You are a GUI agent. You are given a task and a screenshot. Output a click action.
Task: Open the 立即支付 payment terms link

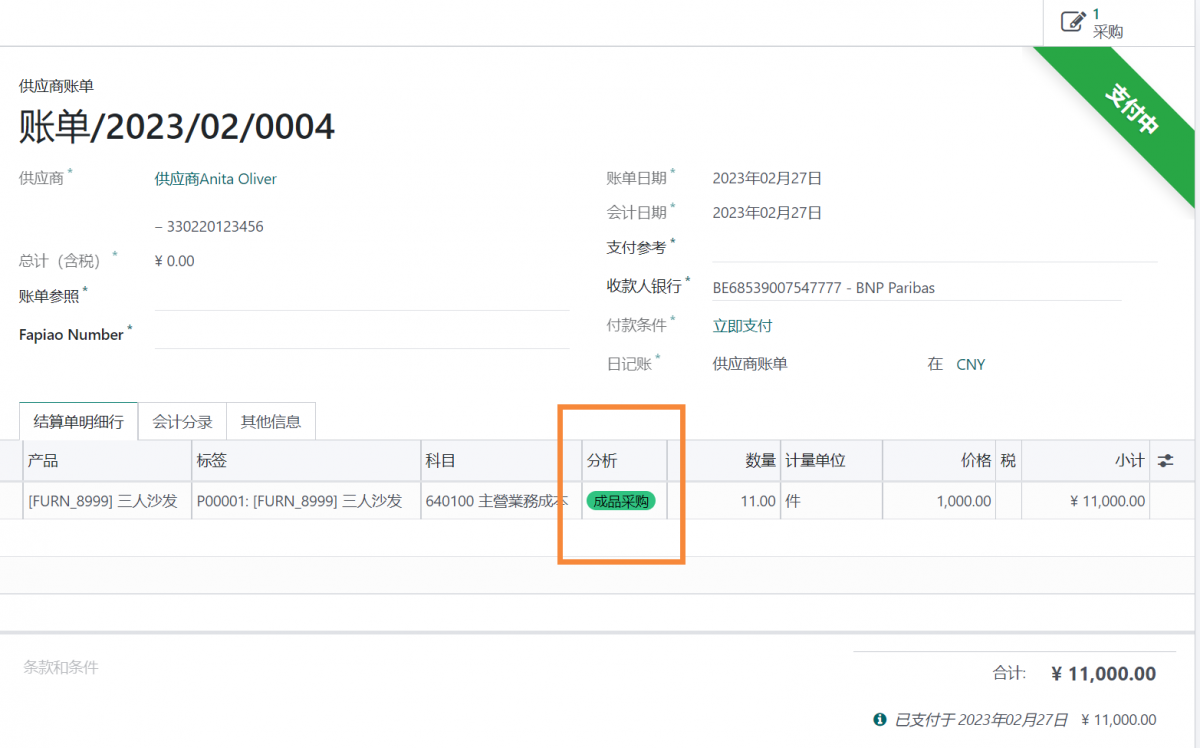(x=742, y=325)
